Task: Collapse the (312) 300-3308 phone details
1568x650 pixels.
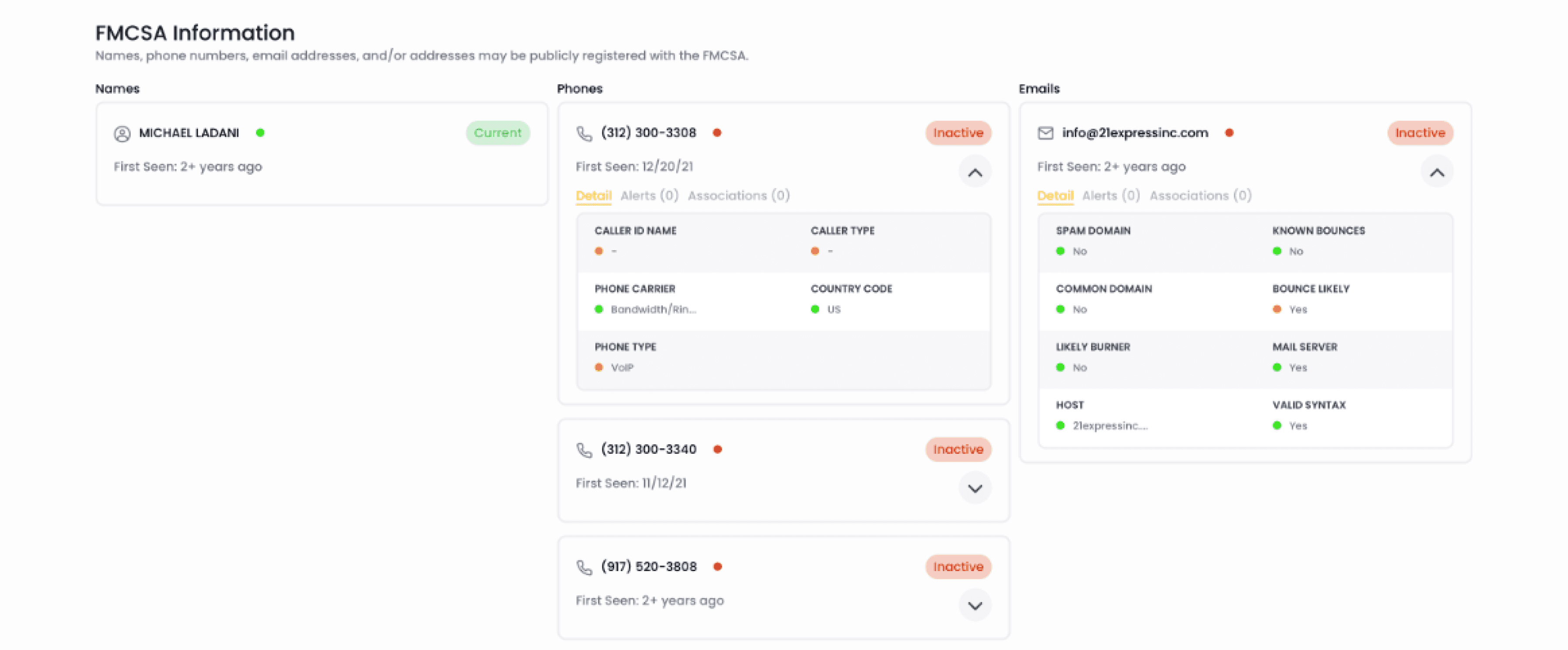Action: point(975,173)
